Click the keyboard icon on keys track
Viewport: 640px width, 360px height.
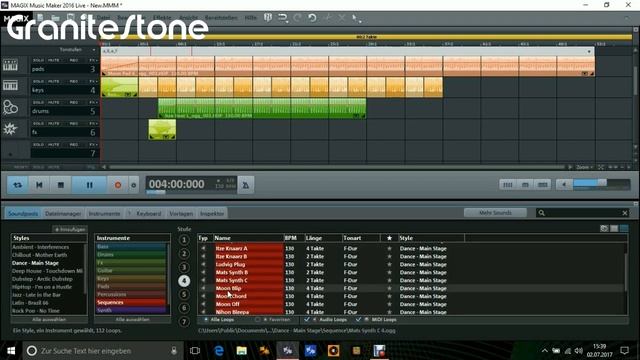[10, 86]
